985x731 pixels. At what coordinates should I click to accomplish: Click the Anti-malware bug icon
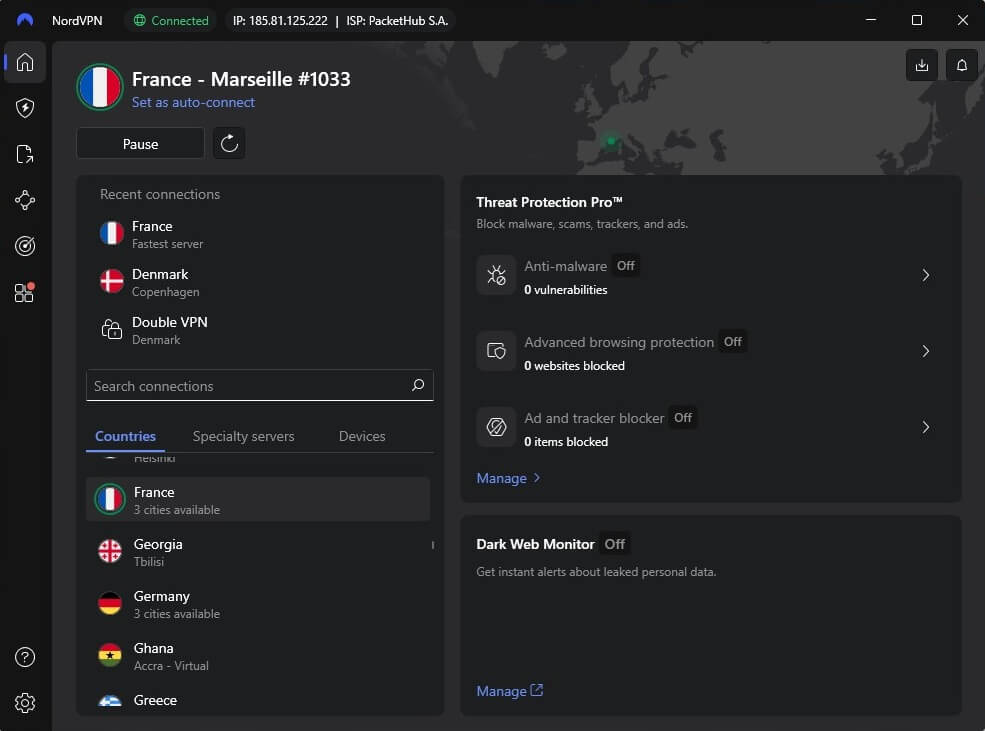496,275
